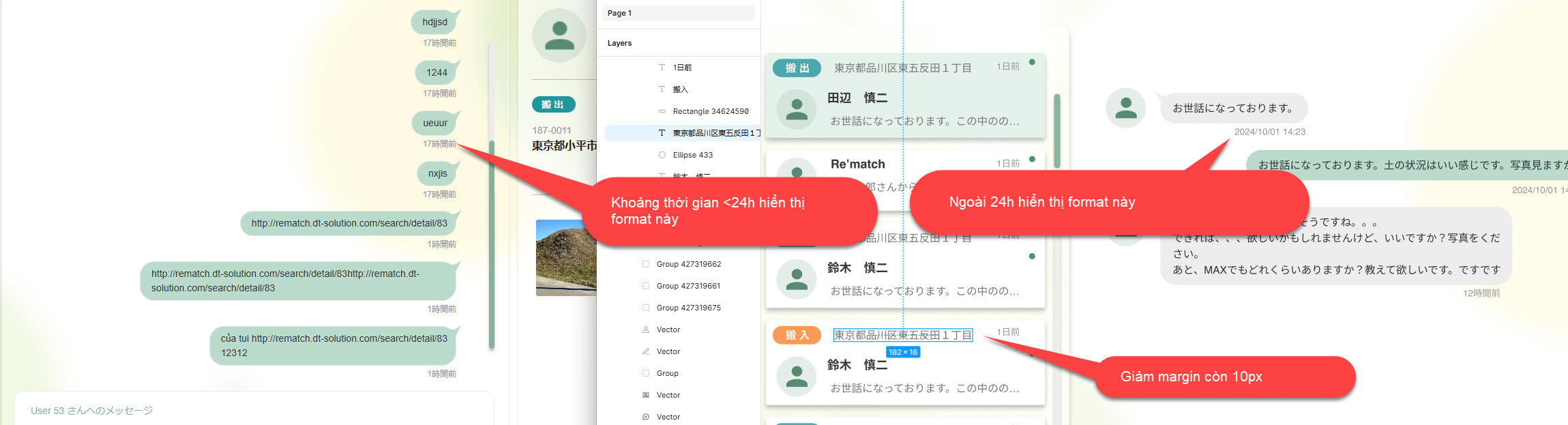This screenshot has height=425, width=1568.
Task: Click the large profile avatar above the 搬出 tag
Action: (x=559, y=35)
